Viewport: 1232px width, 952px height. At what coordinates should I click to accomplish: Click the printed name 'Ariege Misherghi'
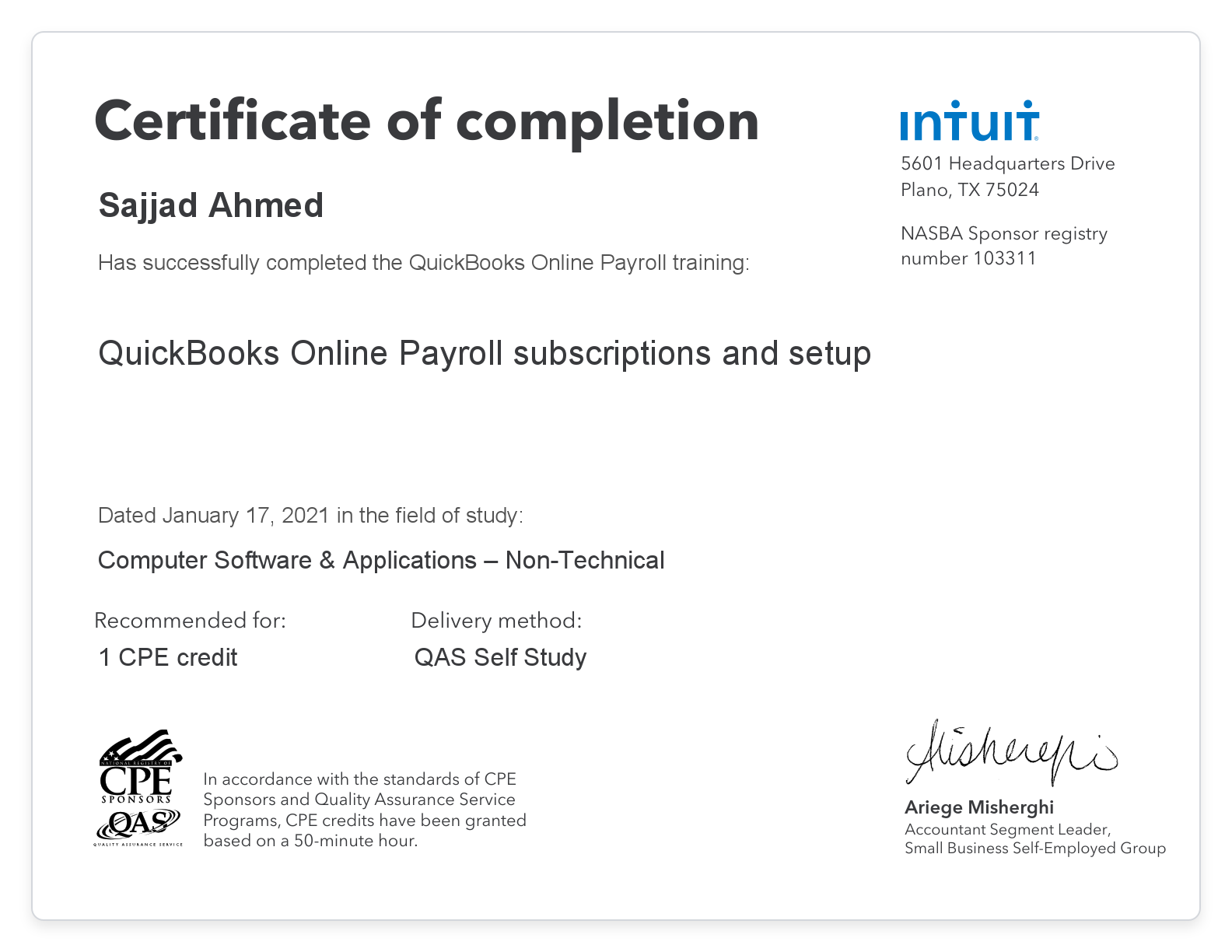979,807
